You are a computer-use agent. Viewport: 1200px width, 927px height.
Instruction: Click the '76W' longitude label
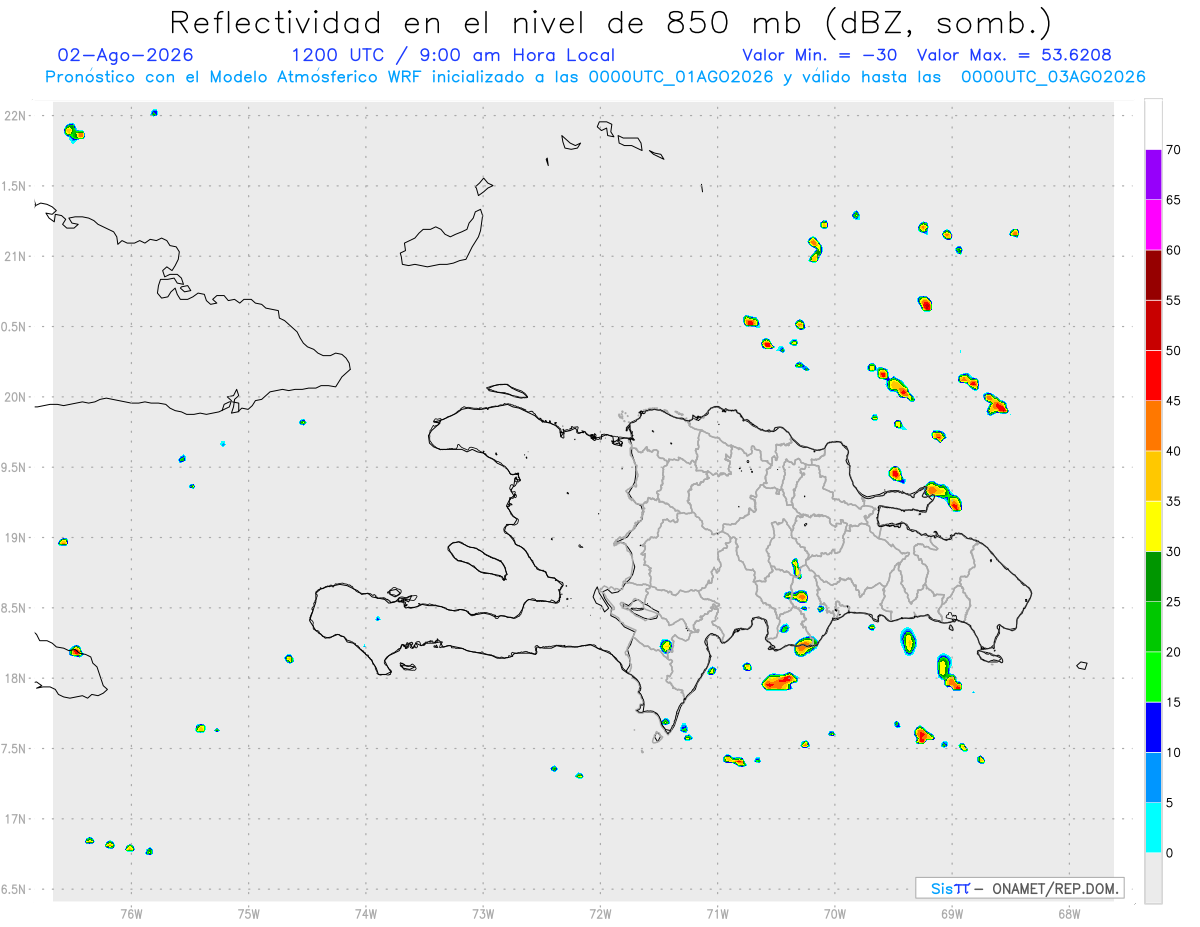click(131, 912)
